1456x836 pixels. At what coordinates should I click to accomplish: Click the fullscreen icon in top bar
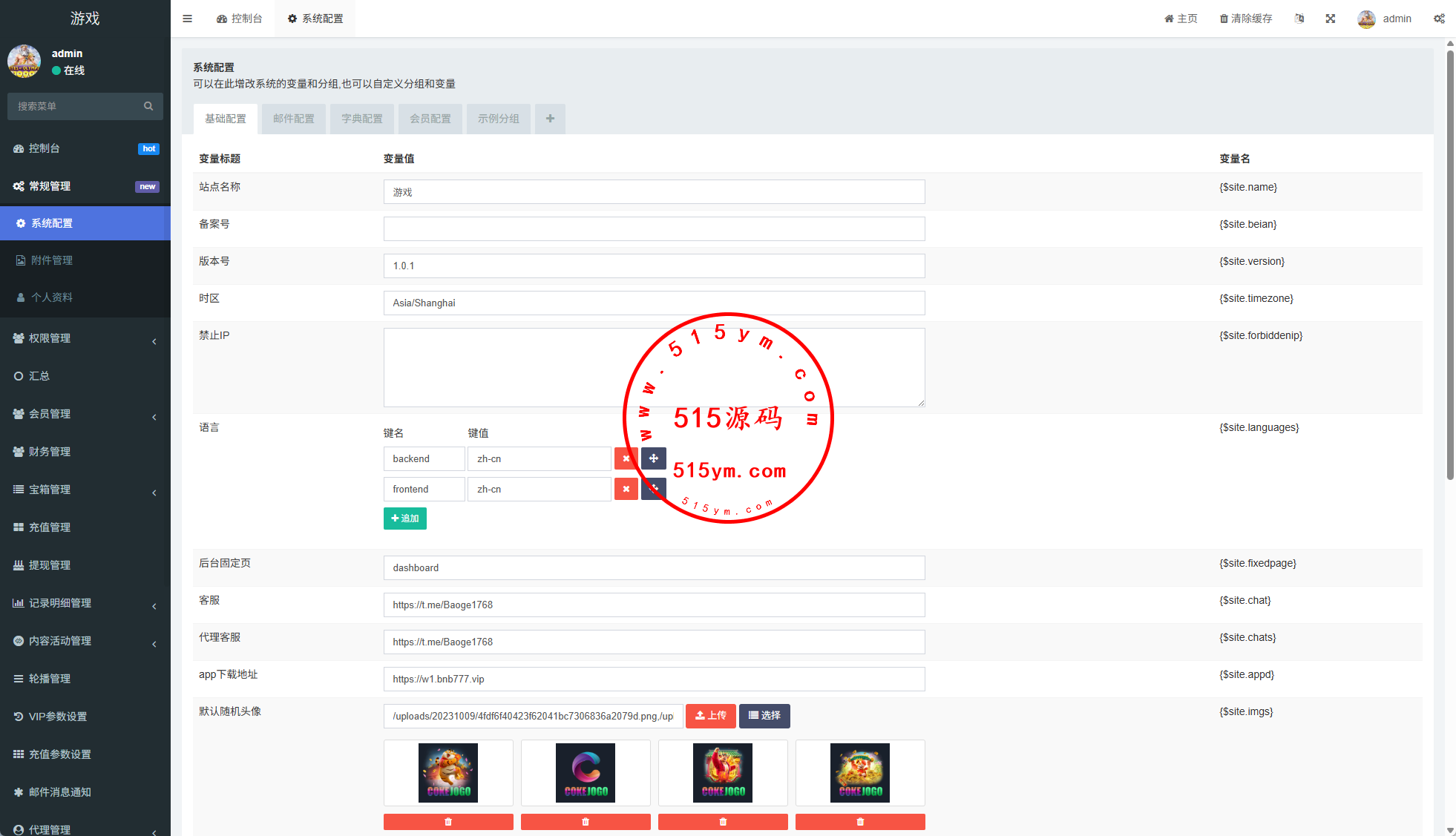[x=1331, y=19]
